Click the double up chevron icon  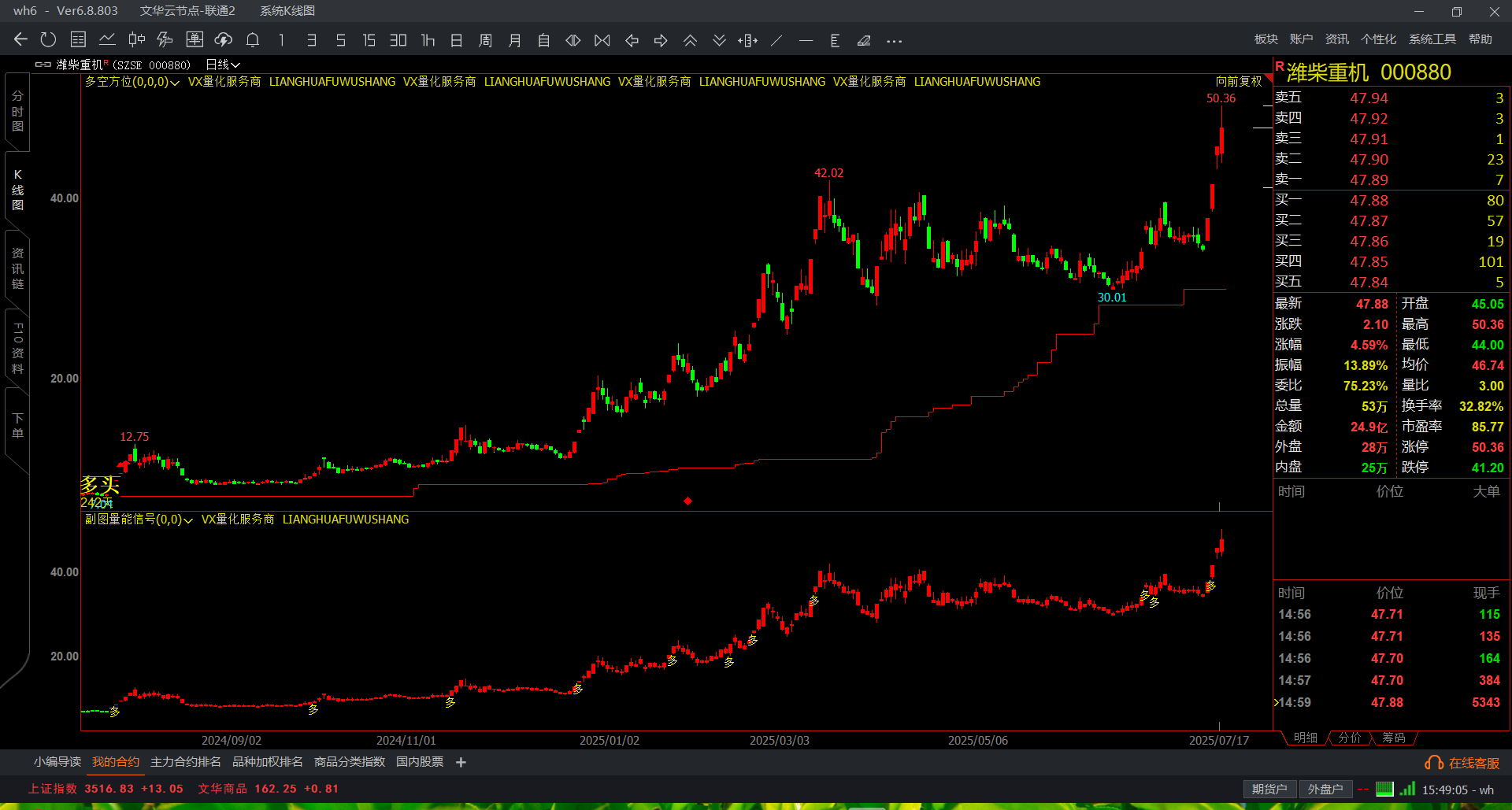(690, 40)
